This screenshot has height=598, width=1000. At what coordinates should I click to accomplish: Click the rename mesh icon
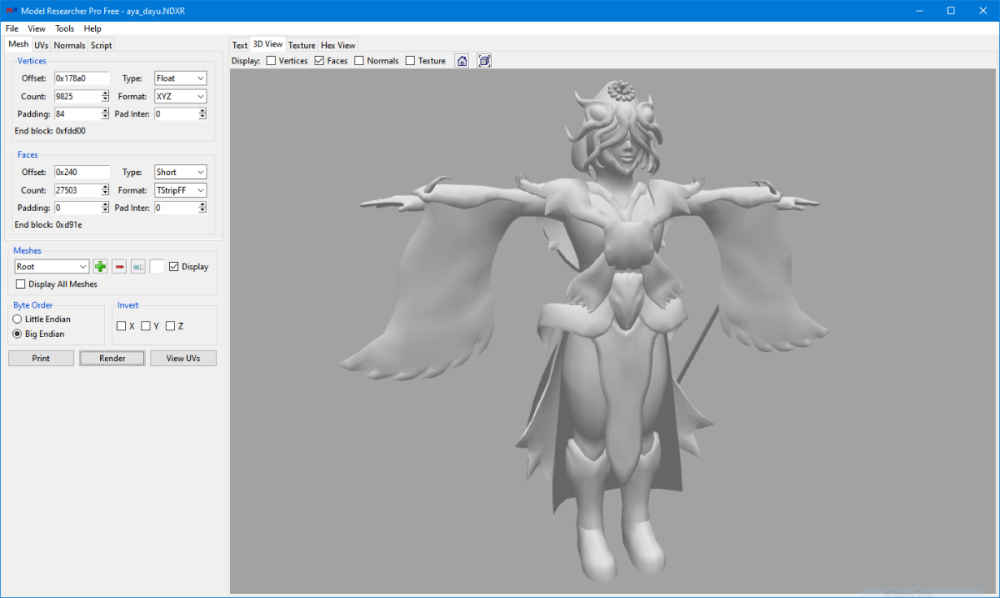(x=138, y=266)
